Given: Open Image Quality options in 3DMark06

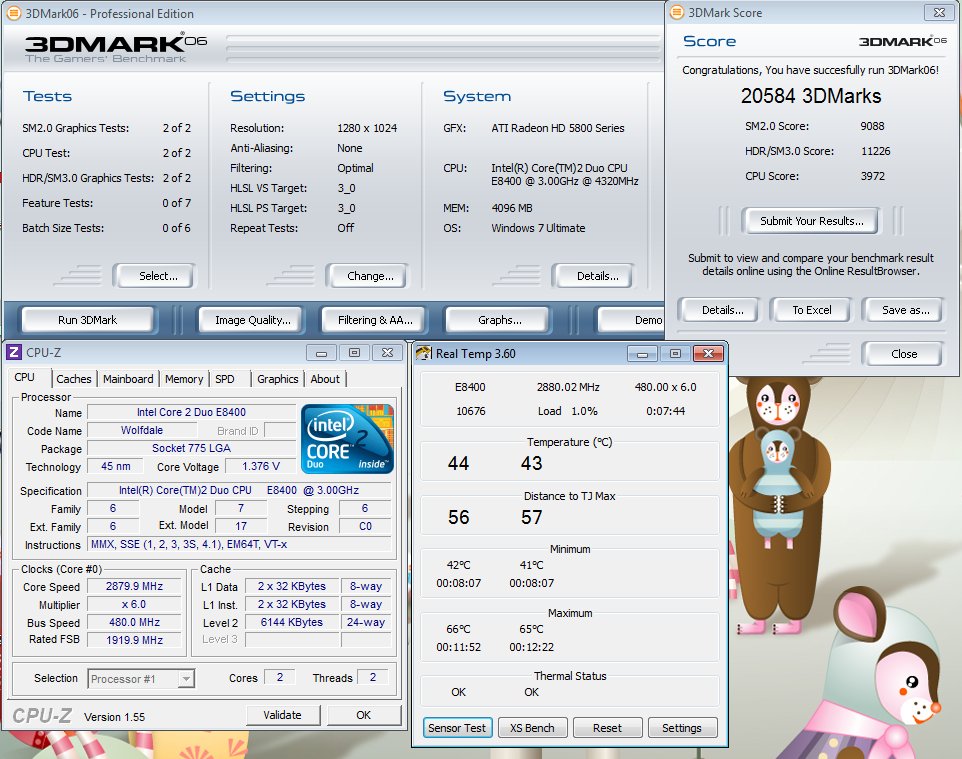Looking at the screenshot, I should 252,320.
